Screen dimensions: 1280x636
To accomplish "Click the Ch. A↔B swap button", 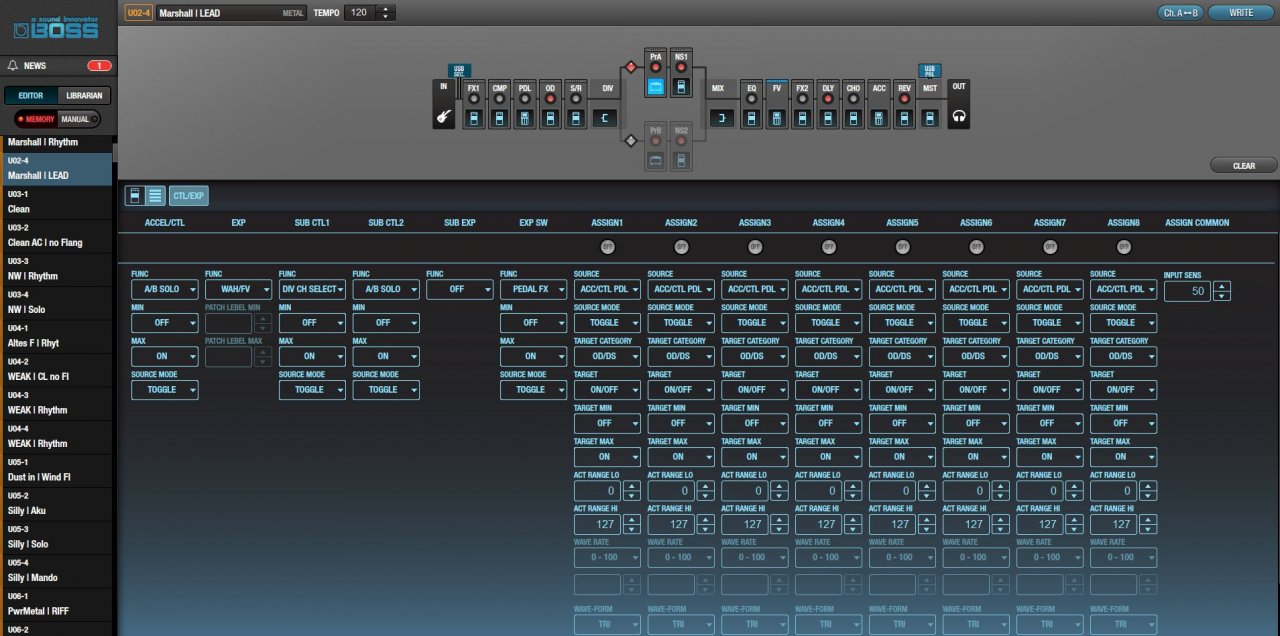I will coord(1180,13).
